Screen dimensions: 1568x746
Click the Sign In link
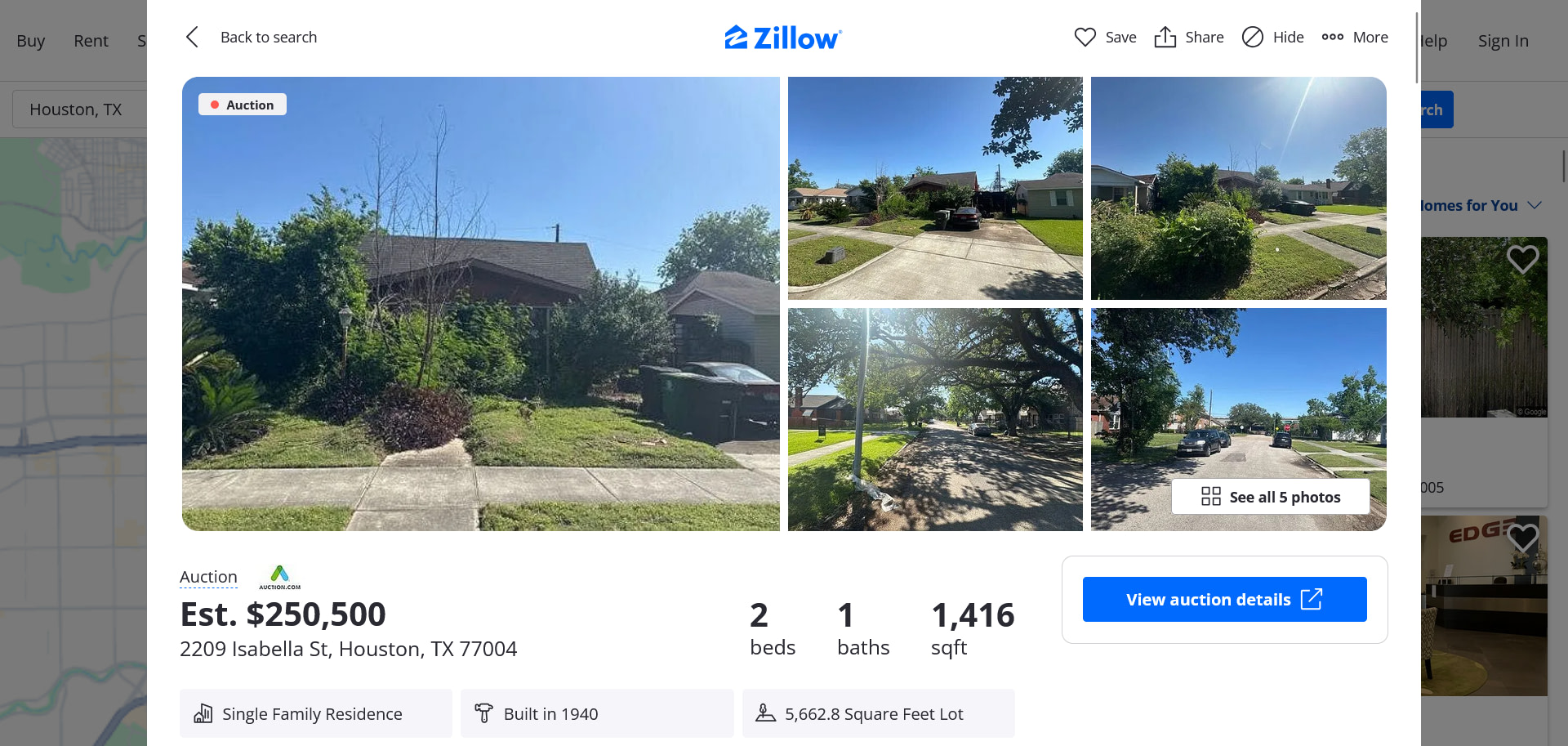pos(1503,41)
